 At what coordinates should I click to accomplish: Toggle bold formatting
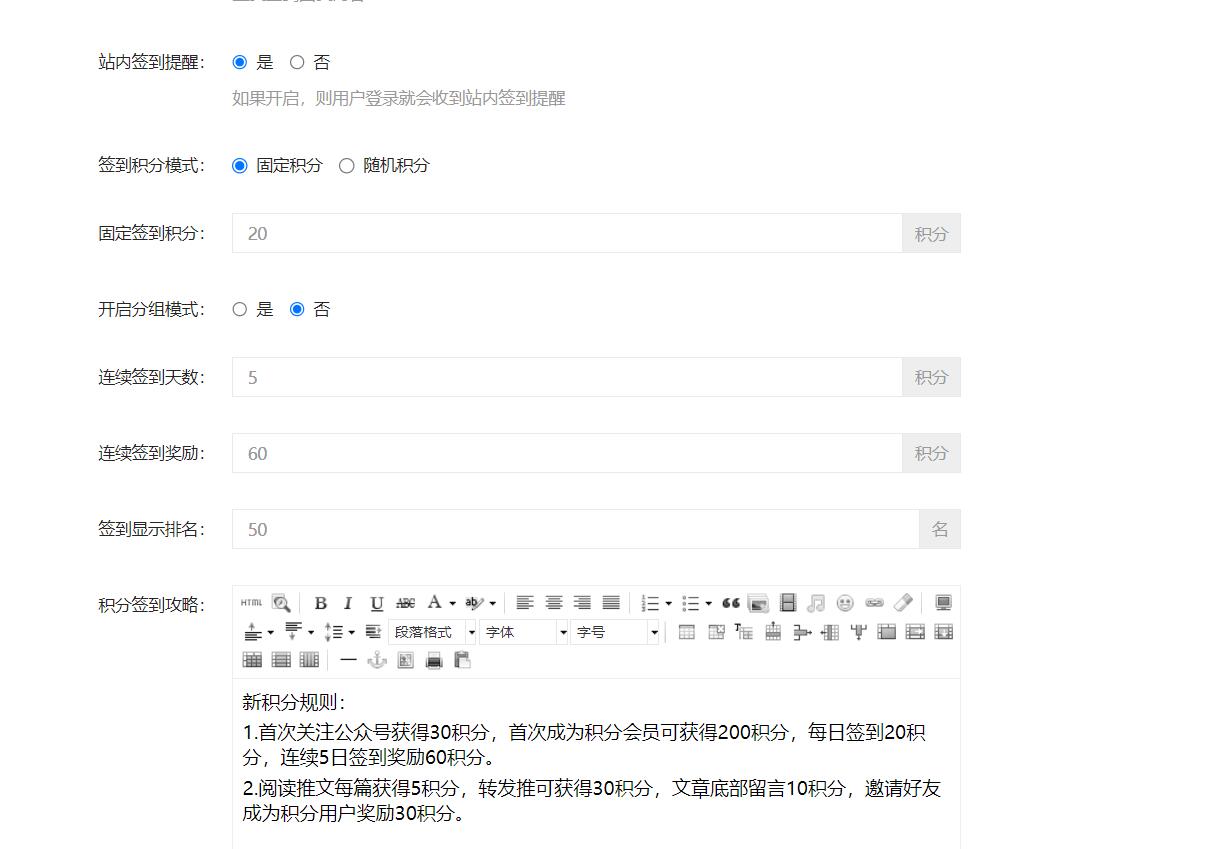(x=320, y=603)
